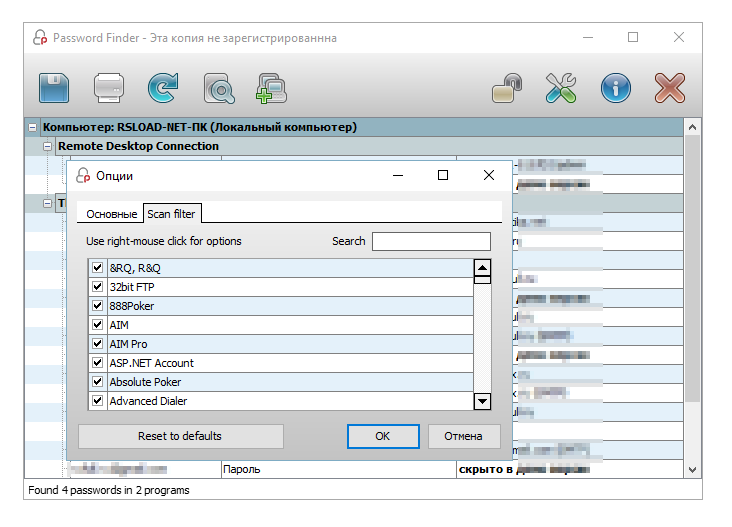Click the Refresh arrow toolbar icon
The width and height of the screenshot is (732, 527).
[x=163, y=88]
